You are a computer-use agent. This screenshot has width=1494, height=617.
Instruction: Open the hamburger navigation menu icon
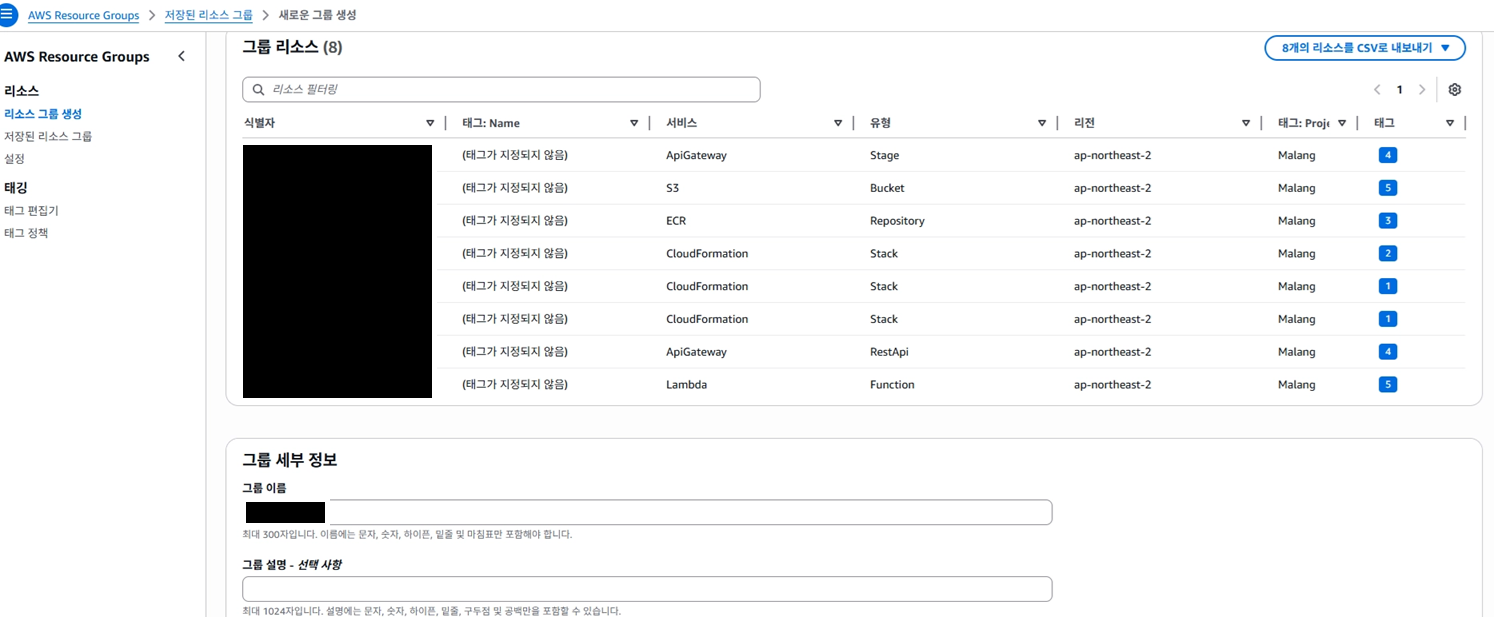click(7, 16)
